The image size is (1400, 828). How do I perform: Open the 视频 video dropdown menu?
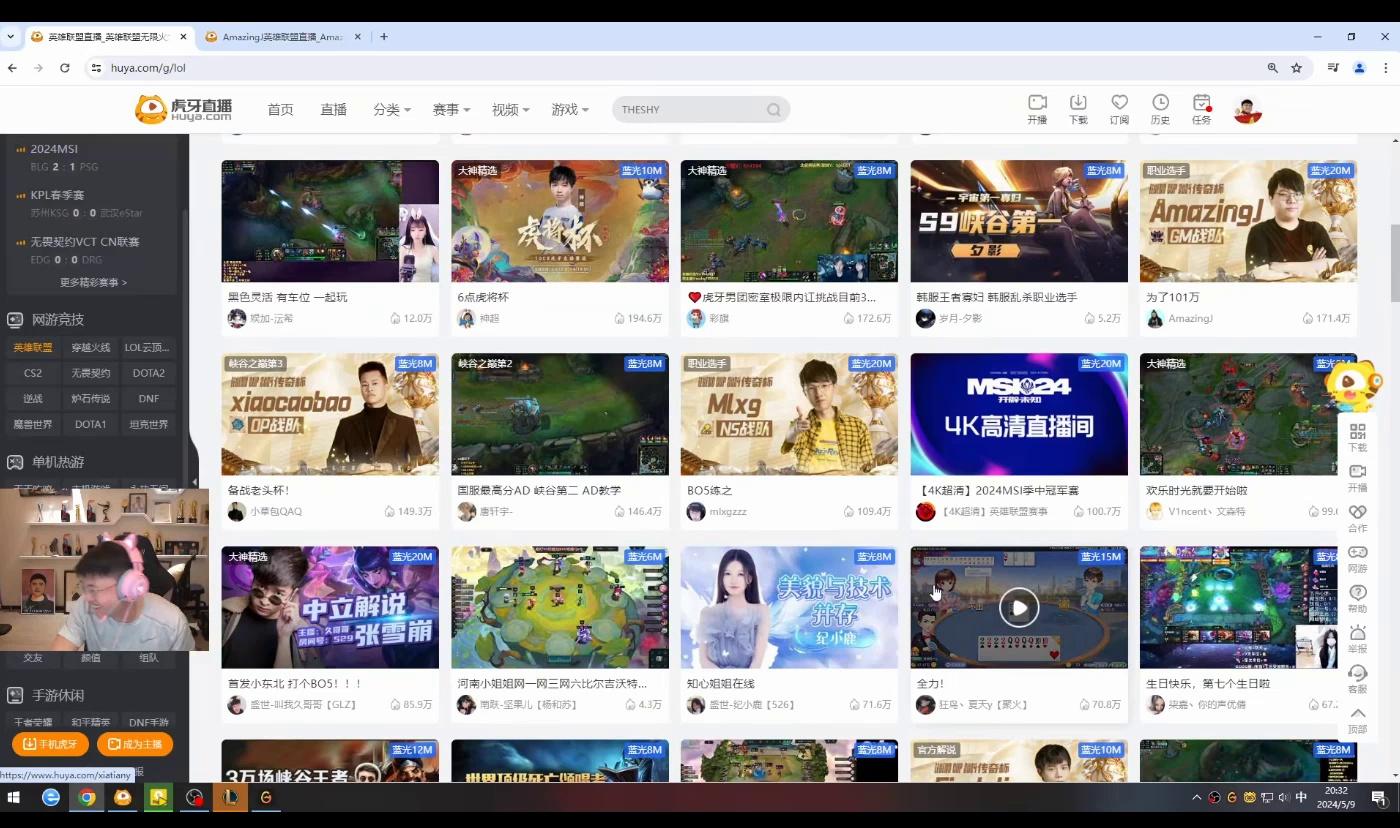pyautogui.click(x=510, y=110)
